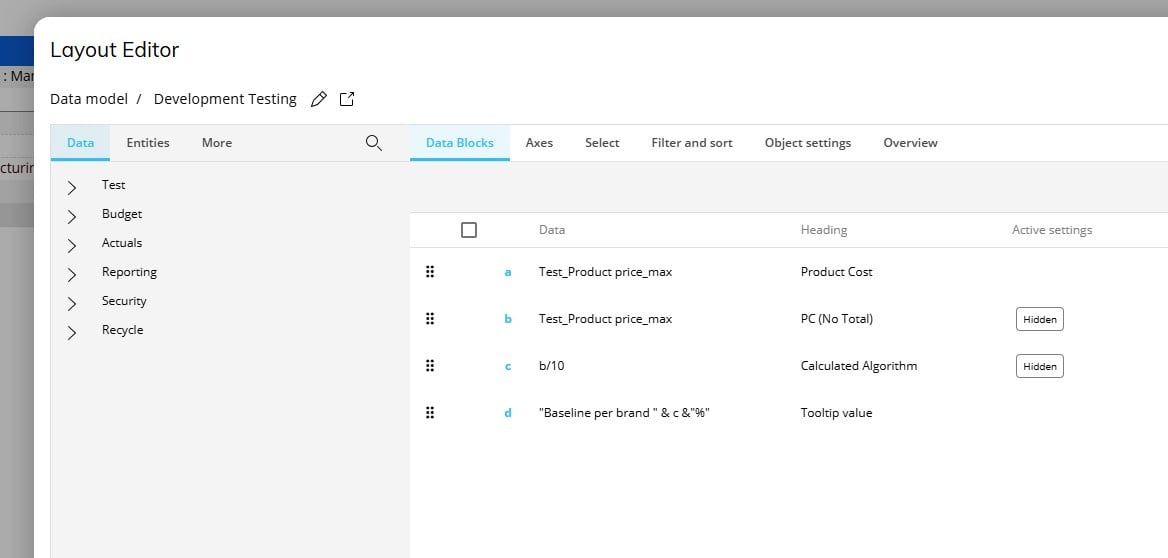Click the Layout Editor title

pos(115,50)
